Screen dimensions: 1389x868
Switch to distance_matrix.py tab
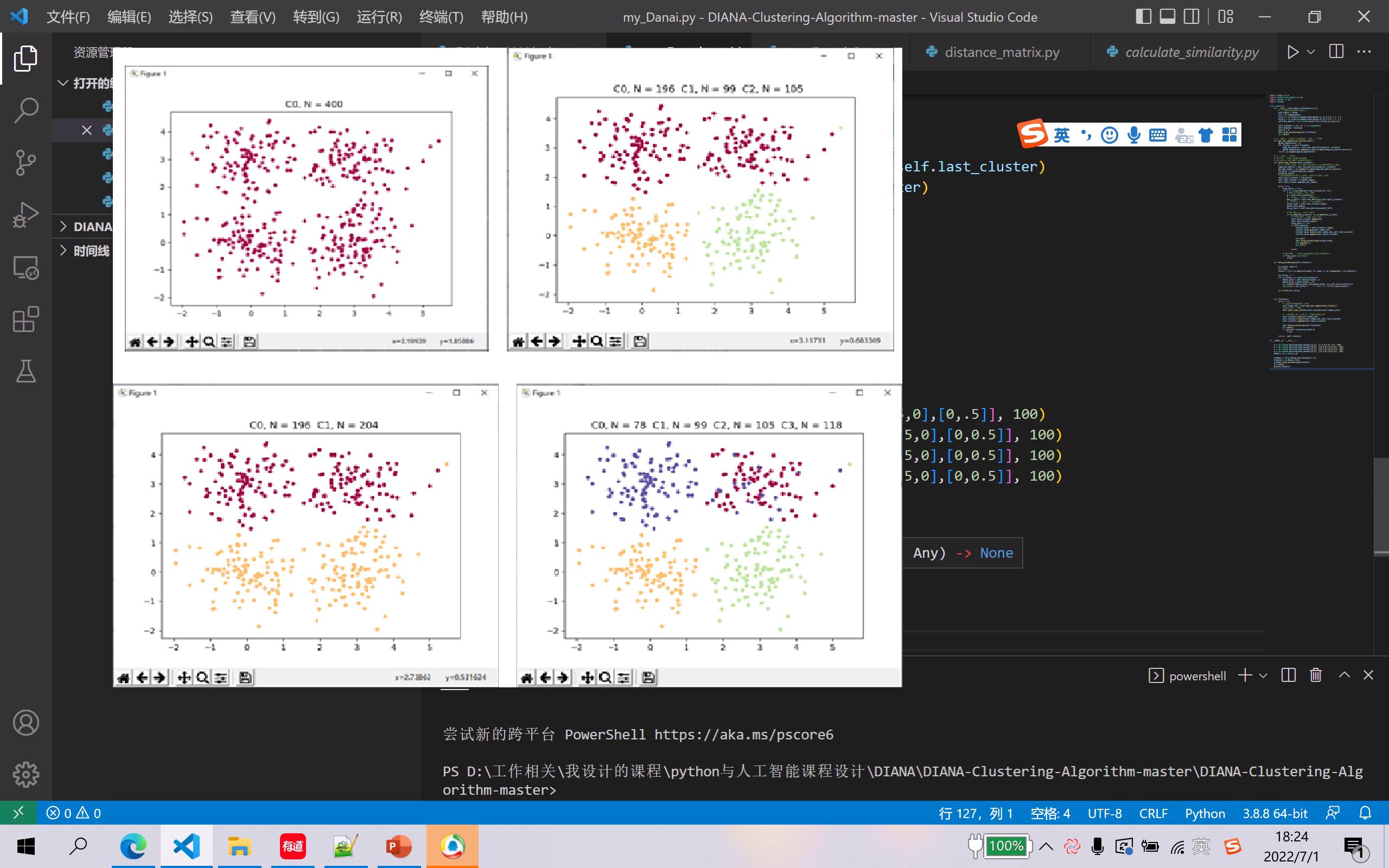[1001, 52]
